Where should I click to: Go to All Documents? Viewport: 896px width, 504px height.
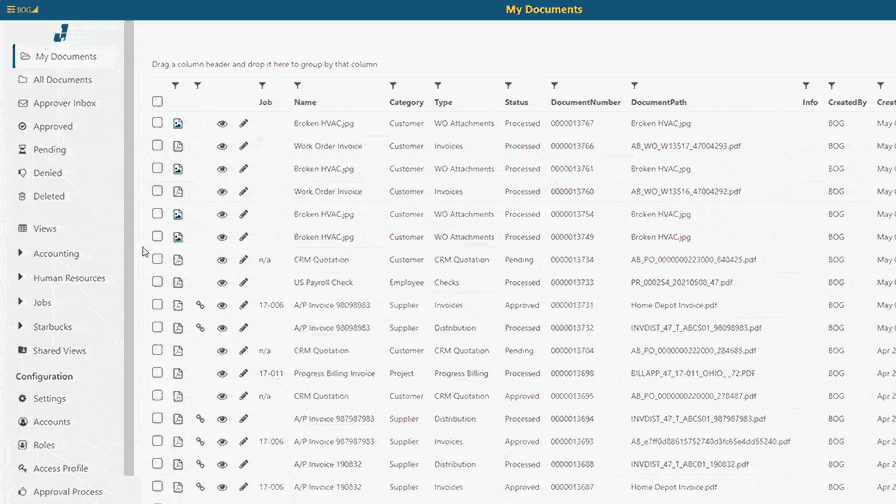pos(62,79)
